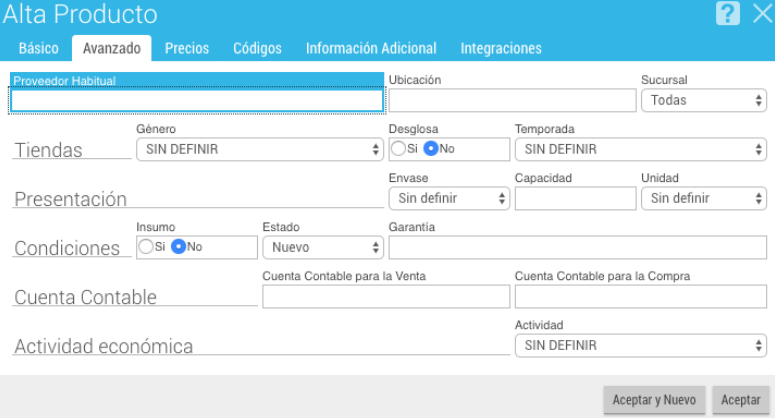Expand the Actividad dropdown
This screenshot has width=775, height=418.
pyautogui.click(x=641, y=345)
